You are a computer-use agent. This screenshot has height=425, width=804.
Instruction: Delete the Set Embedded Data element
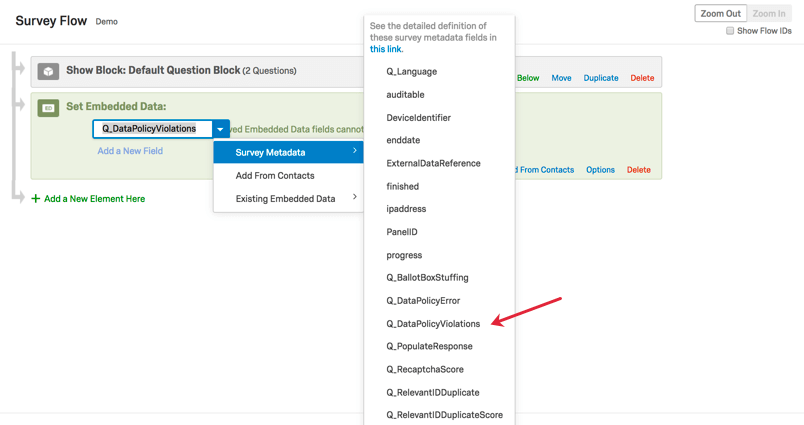[638, 170]
